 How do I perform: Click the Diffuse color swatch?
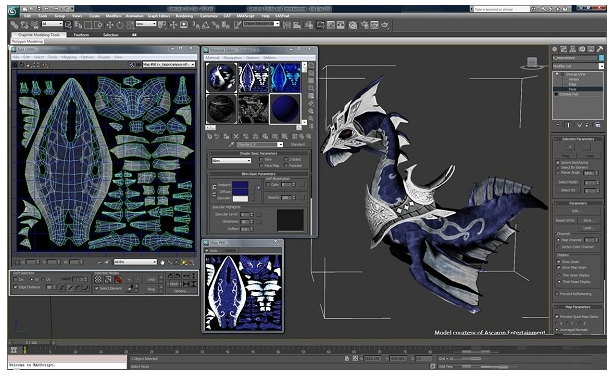click(x=240, y=191)
